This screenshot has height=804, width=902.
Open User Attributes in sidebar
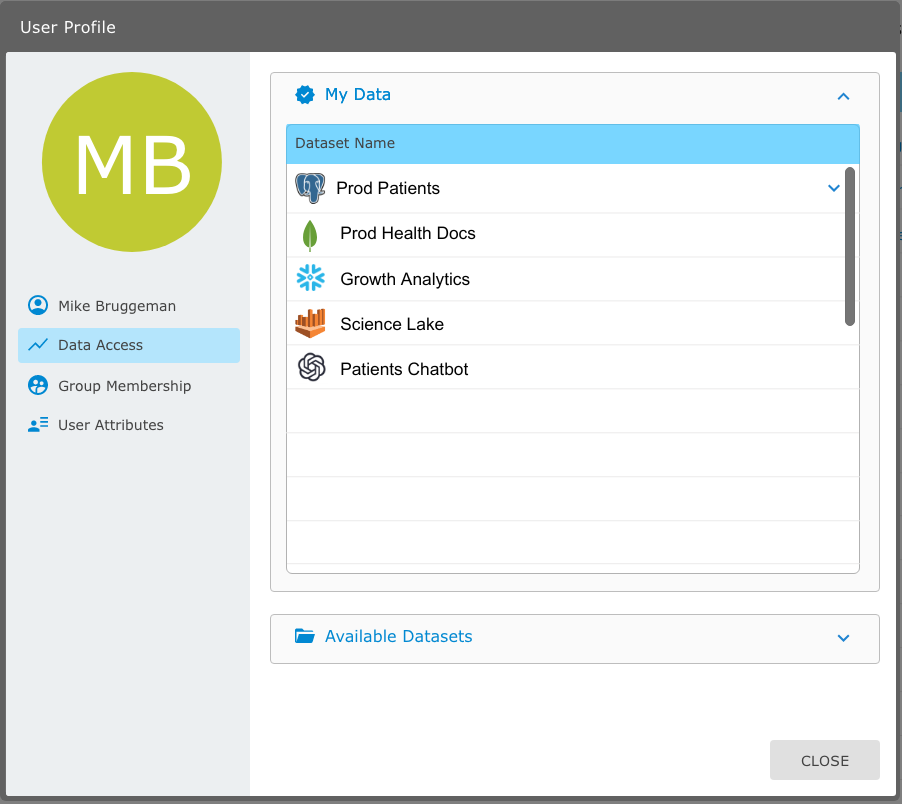coord(110,425)
